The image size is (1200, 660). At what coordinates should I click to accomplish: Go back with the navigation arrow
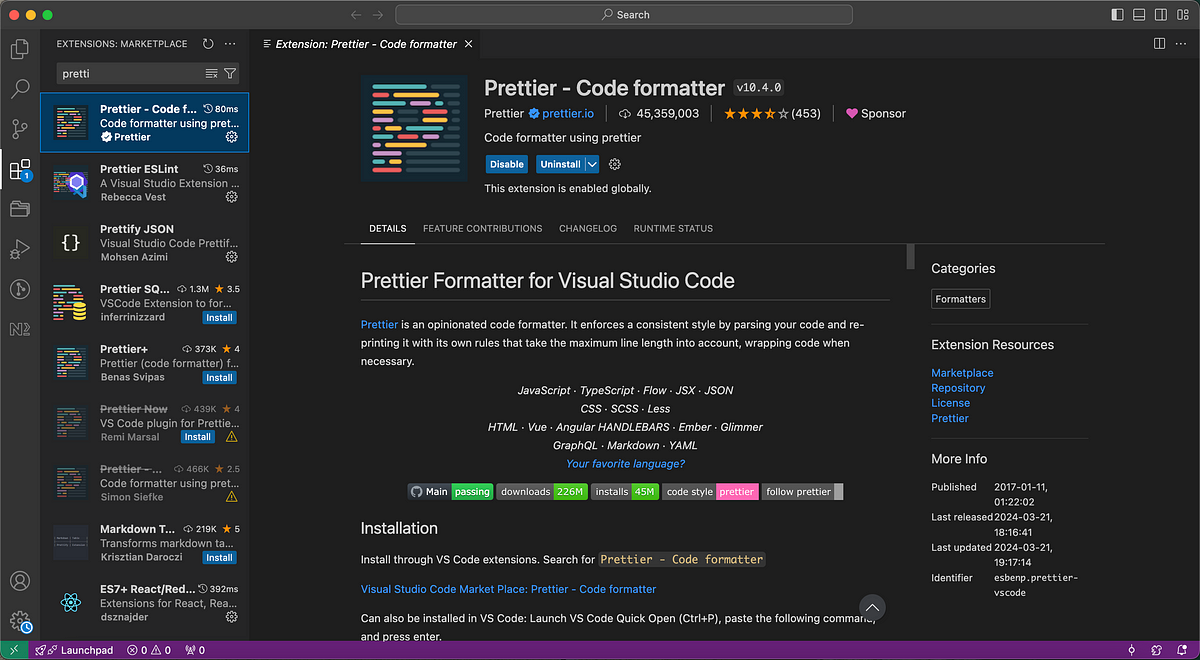pyautogui.click(x=356, y=15)
